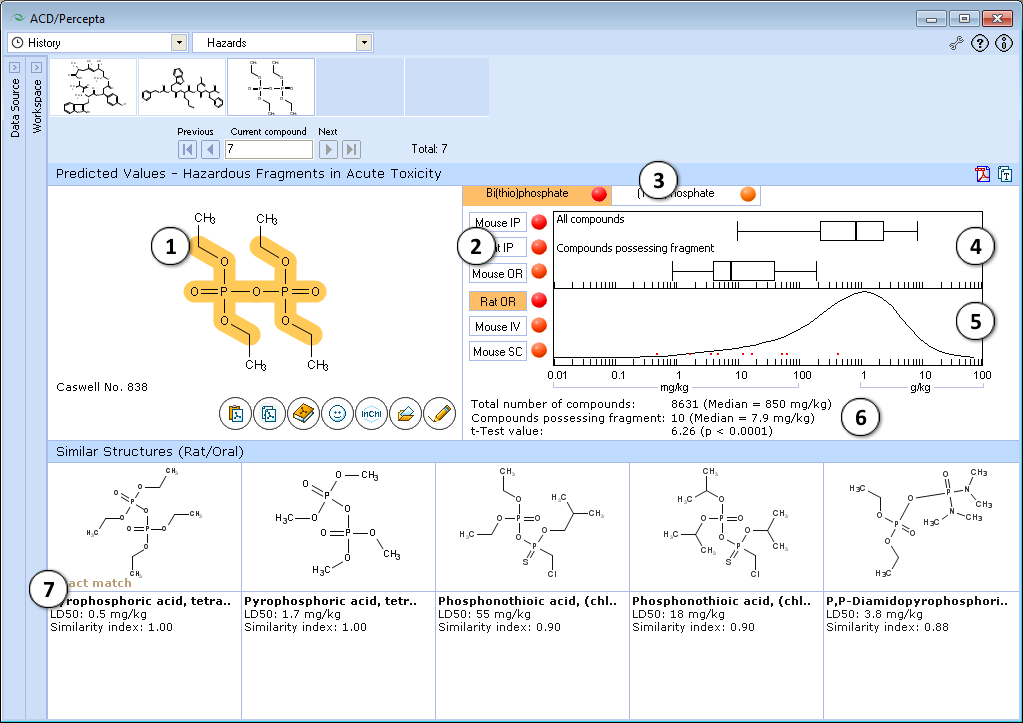
Task: Open the help question mark icon
Action: point(980,43)
